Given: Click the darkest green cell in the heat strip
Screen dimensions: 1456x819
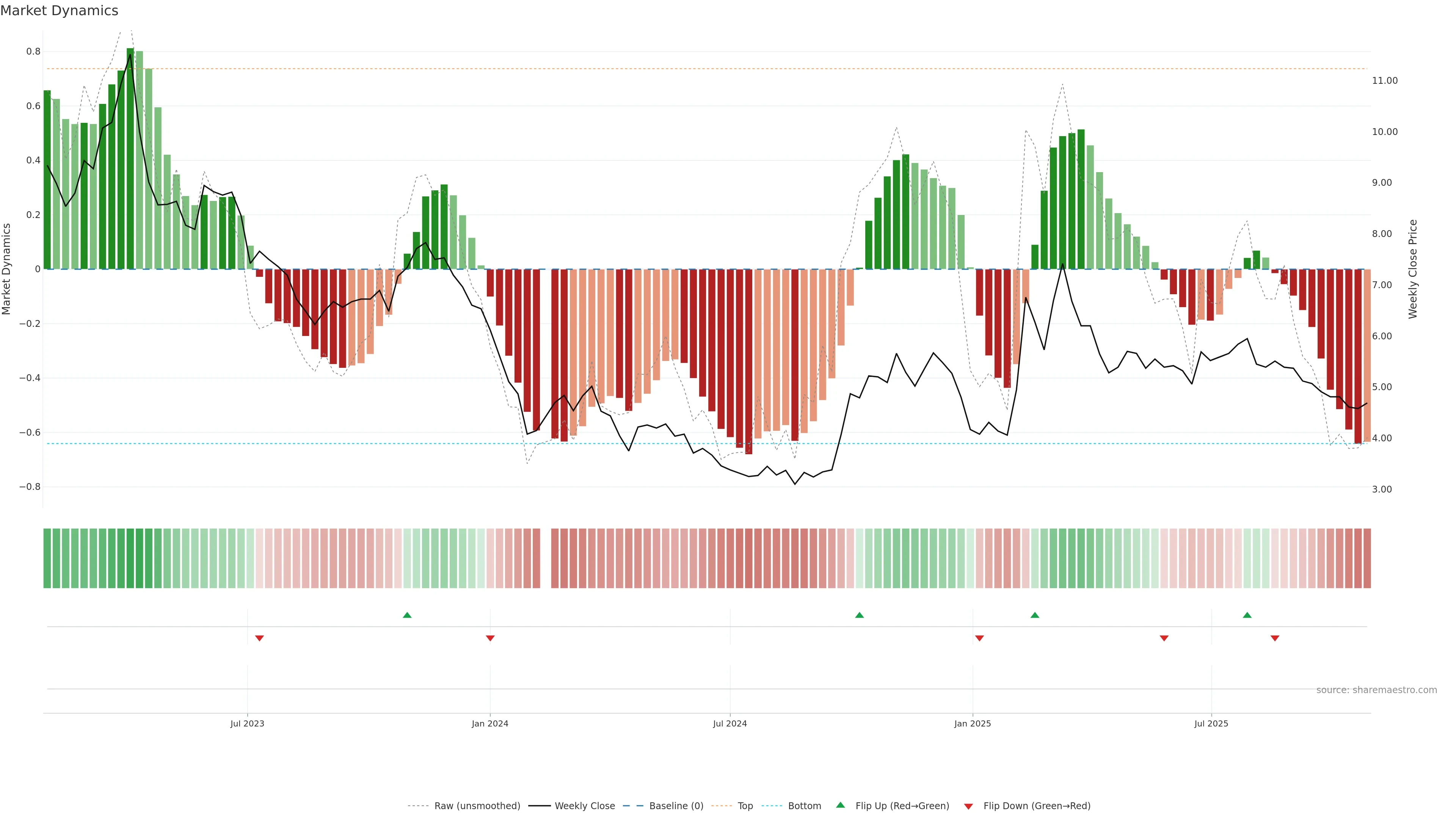Looking at the screenshot, I should pos(130,559).
